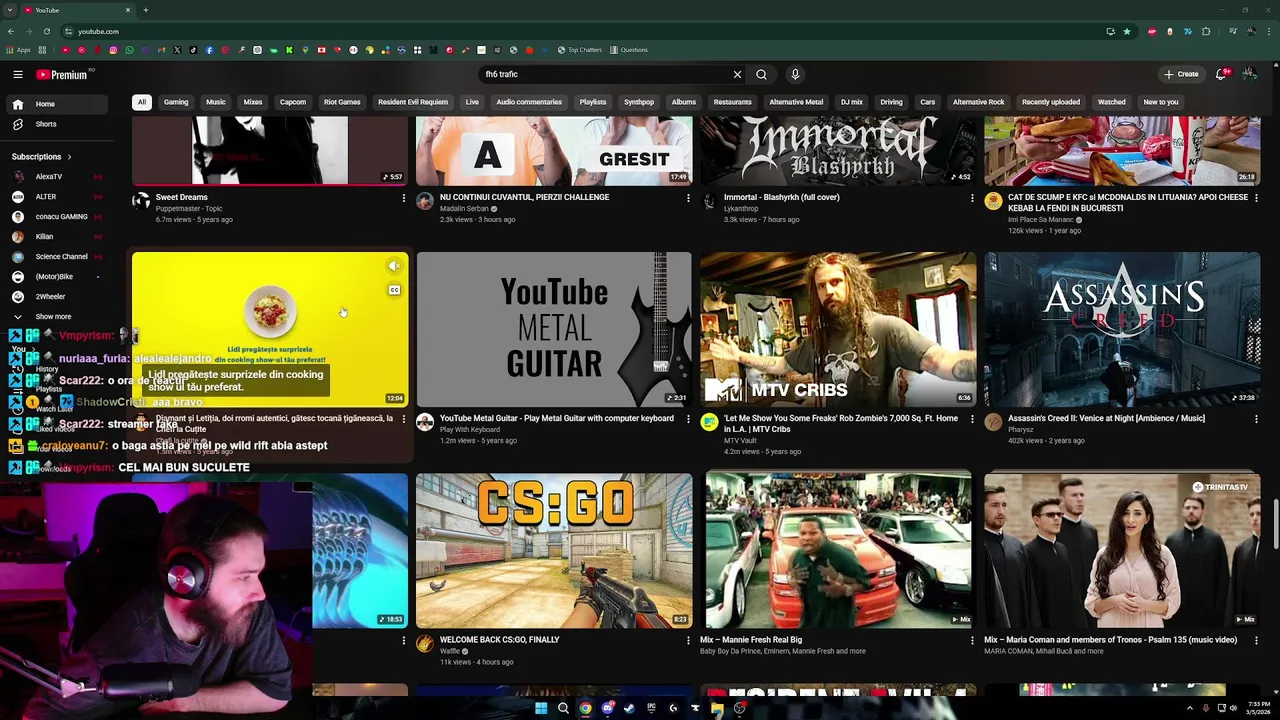1280x720 pixels.
Task: Go to the YouTube Premium logo home
Action: click(62, 74)
